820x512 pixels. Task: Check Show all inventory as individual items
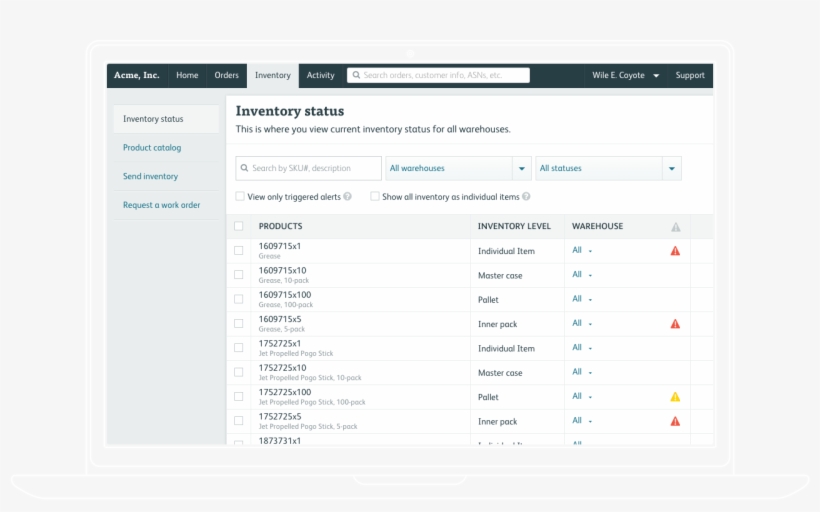[x=375, y=197]
